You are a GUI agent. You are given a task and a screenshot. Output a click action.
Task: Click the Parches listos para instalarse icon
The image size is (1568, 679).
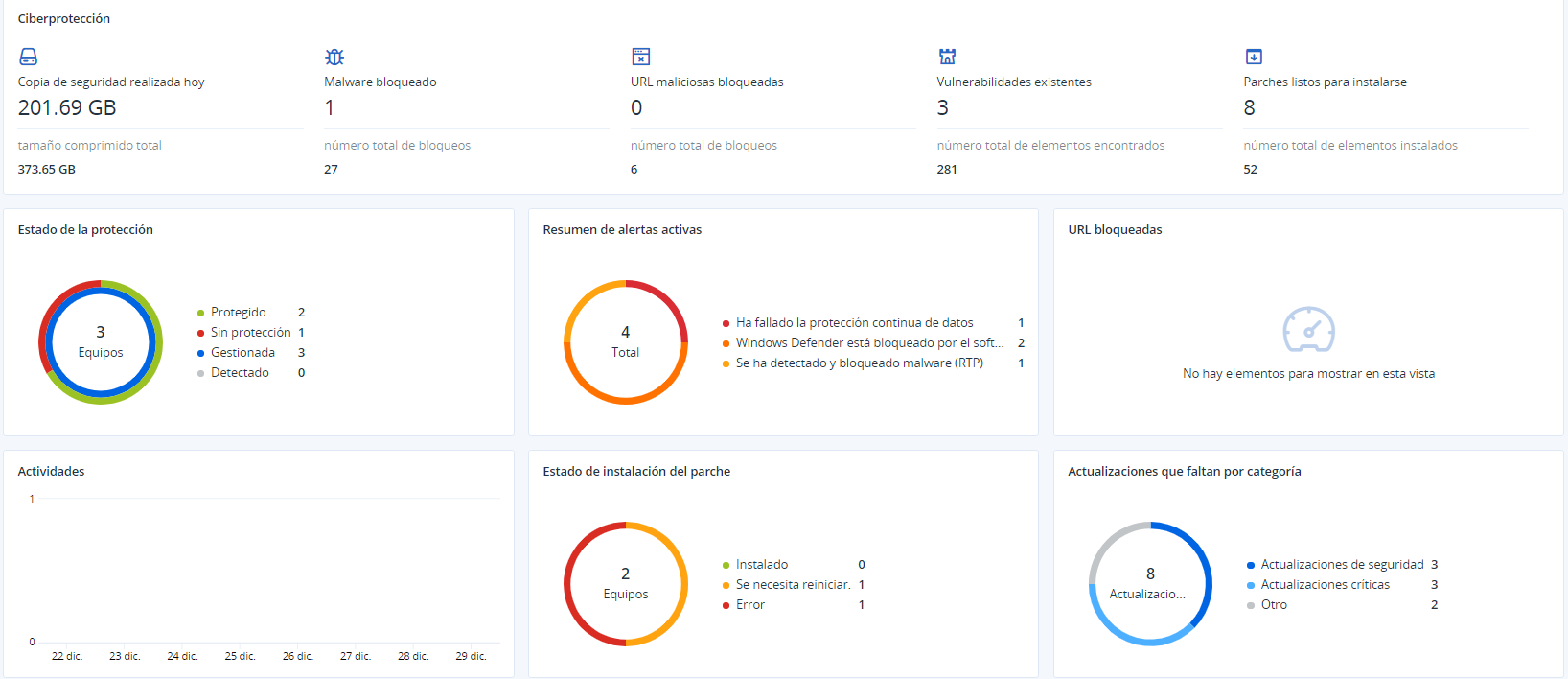pyautogui.click(x=1254, y=57)
